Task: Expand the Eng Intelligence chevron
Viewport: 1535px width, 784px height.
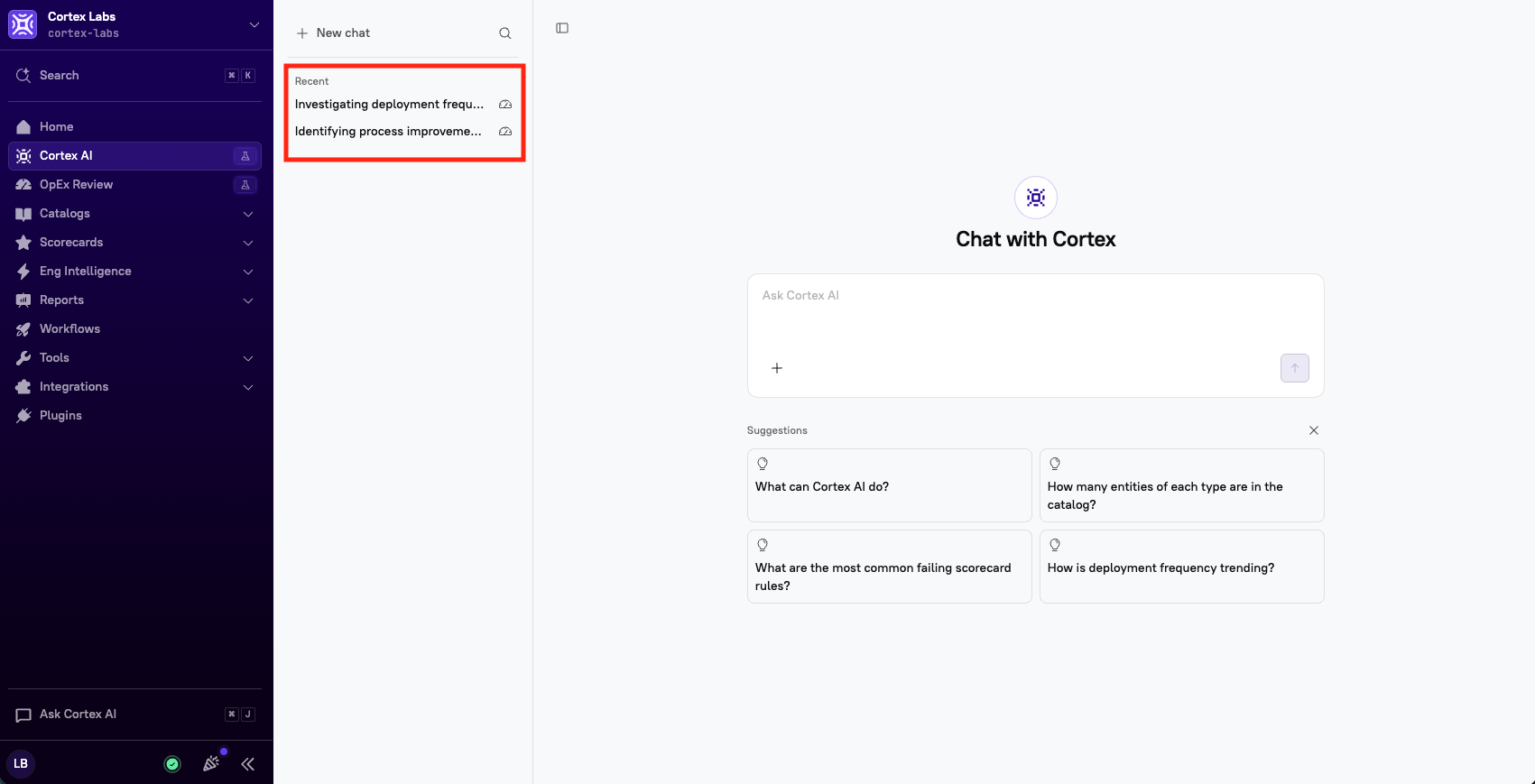Action: [248, 272]
